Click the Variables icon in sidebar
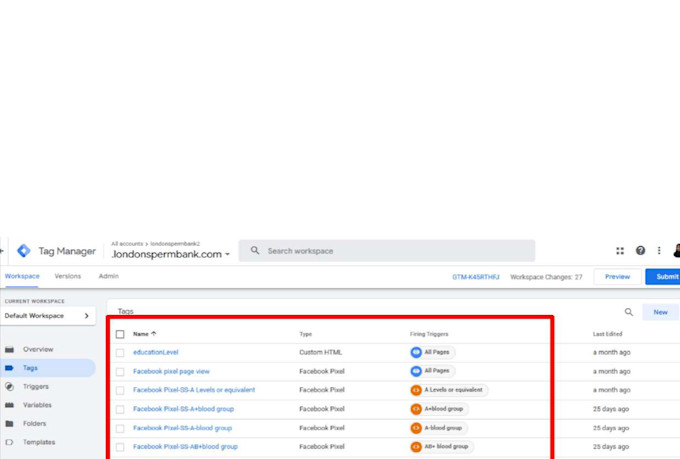680x459 pixels. [10, 405]
